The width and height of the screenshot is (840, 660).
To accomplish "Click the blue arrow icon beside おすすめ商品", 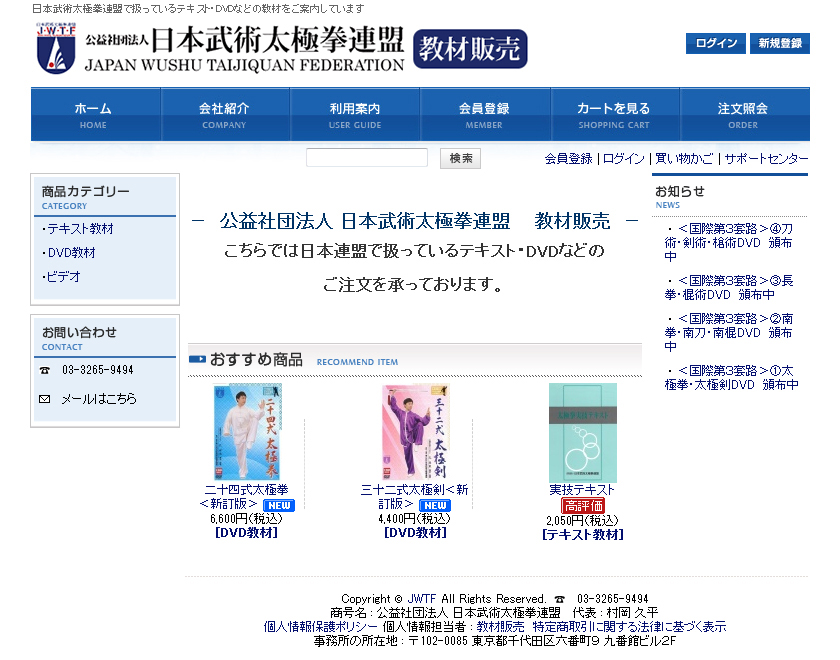I will (x=197, y=359).
